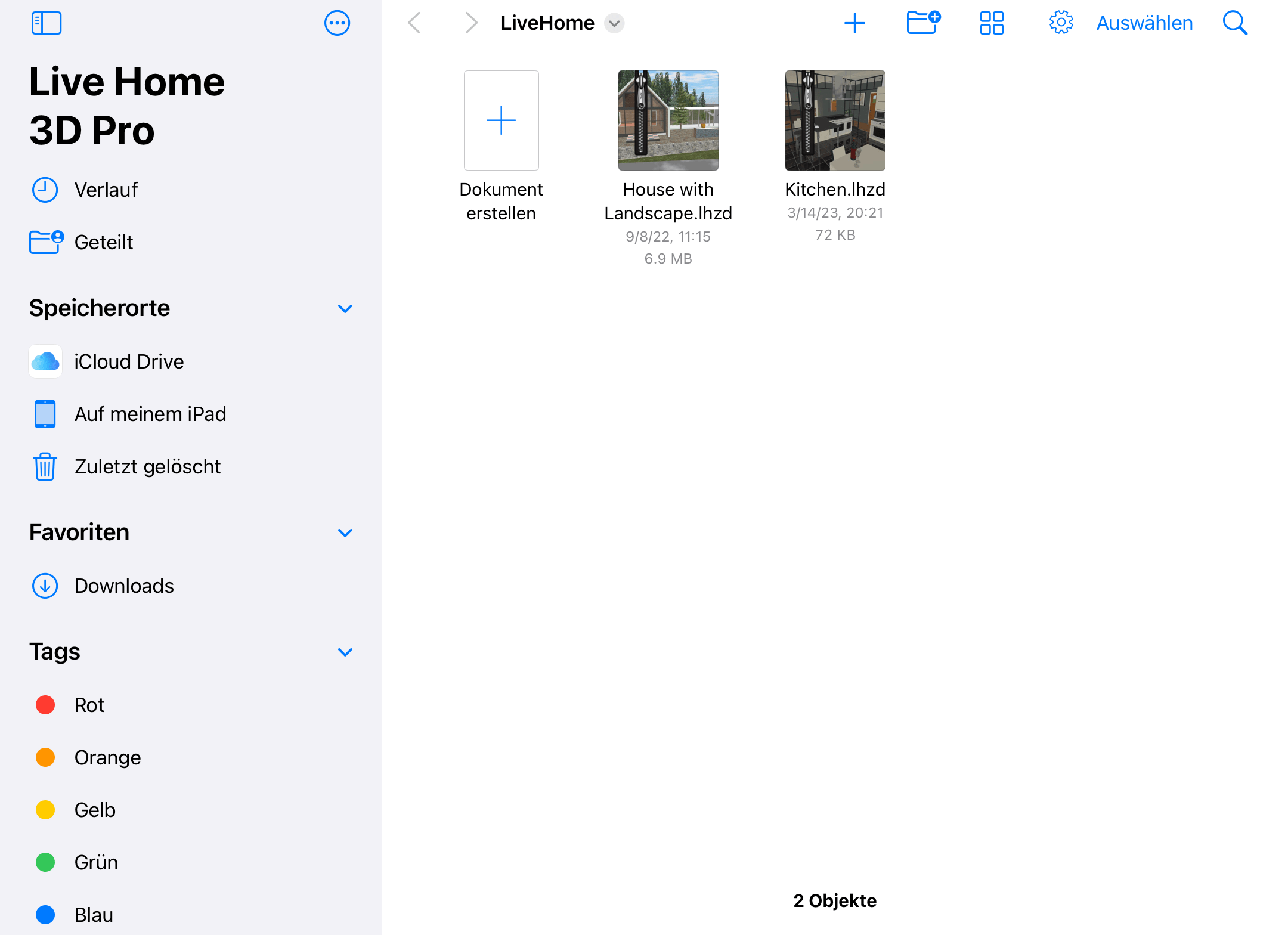Click the trash can icon
The height and width of the screenshot is (935, 1288).
click(x=45, y=466)
